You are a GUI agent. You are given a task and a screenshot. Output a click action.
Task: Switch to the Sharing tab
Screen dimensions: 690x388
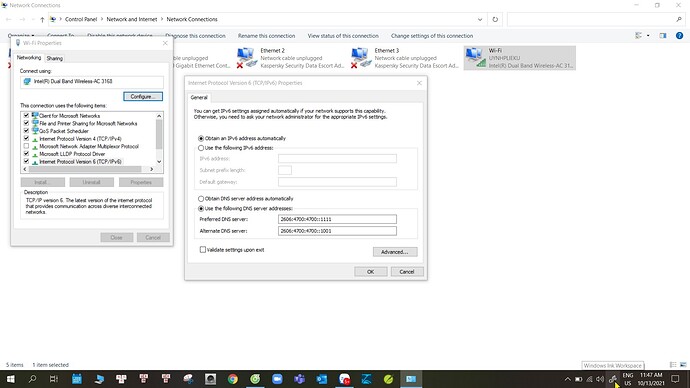[x=55, y=58]
